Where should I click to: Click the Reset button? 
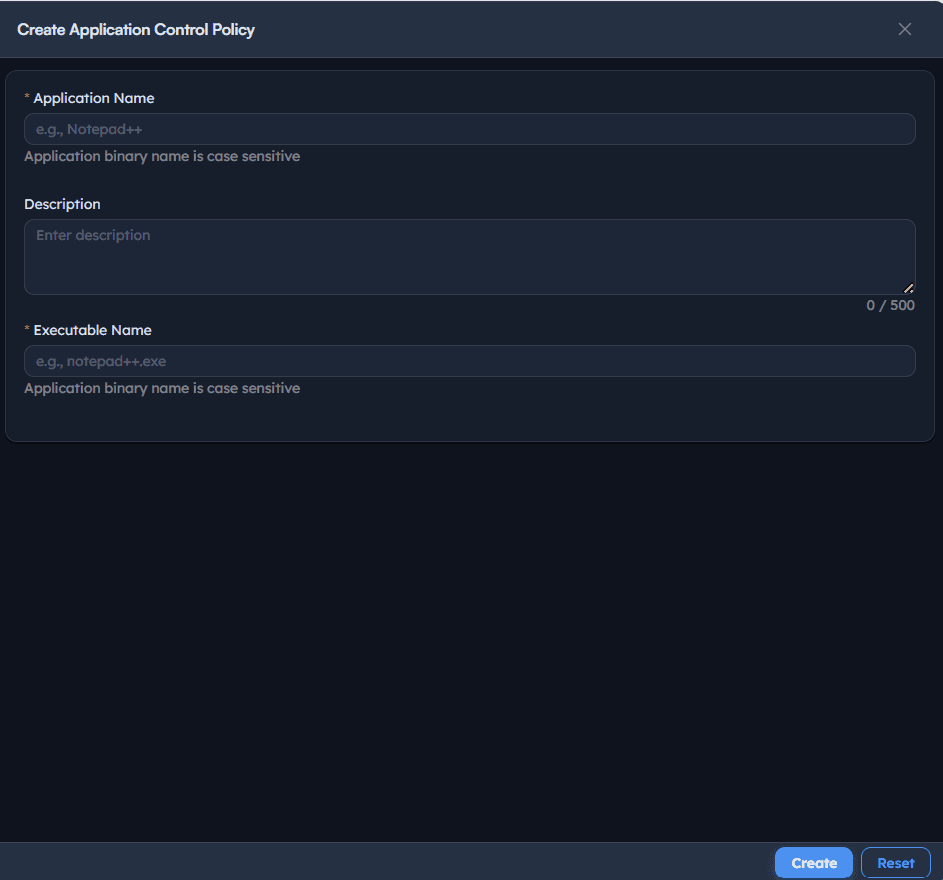click(895, 863)
